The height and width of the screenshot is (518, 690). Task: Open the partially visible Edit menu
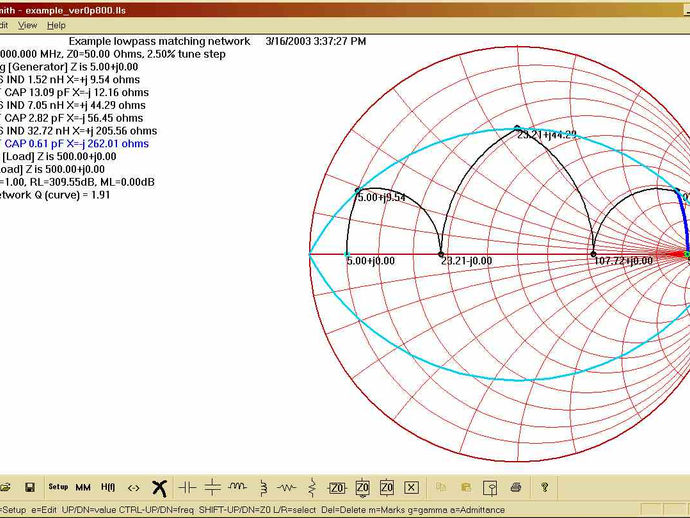[x=4, y=26]
